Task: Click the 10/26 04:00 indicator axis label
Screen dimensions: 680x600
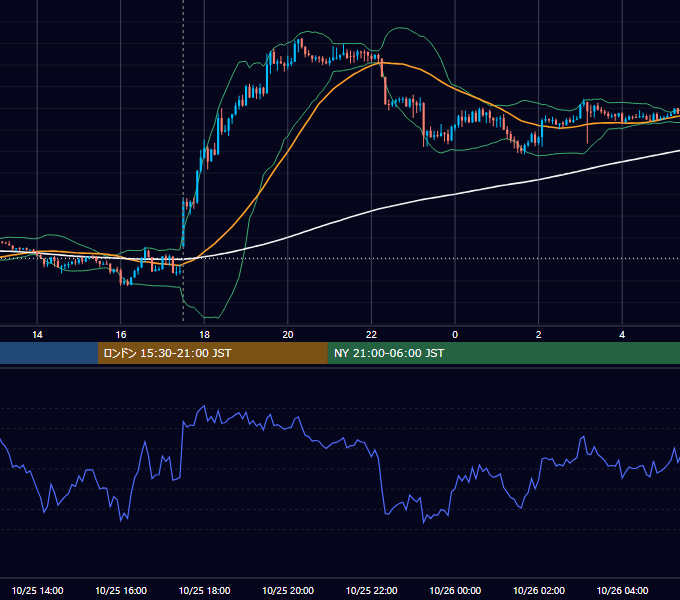Action: pos(622,590)
